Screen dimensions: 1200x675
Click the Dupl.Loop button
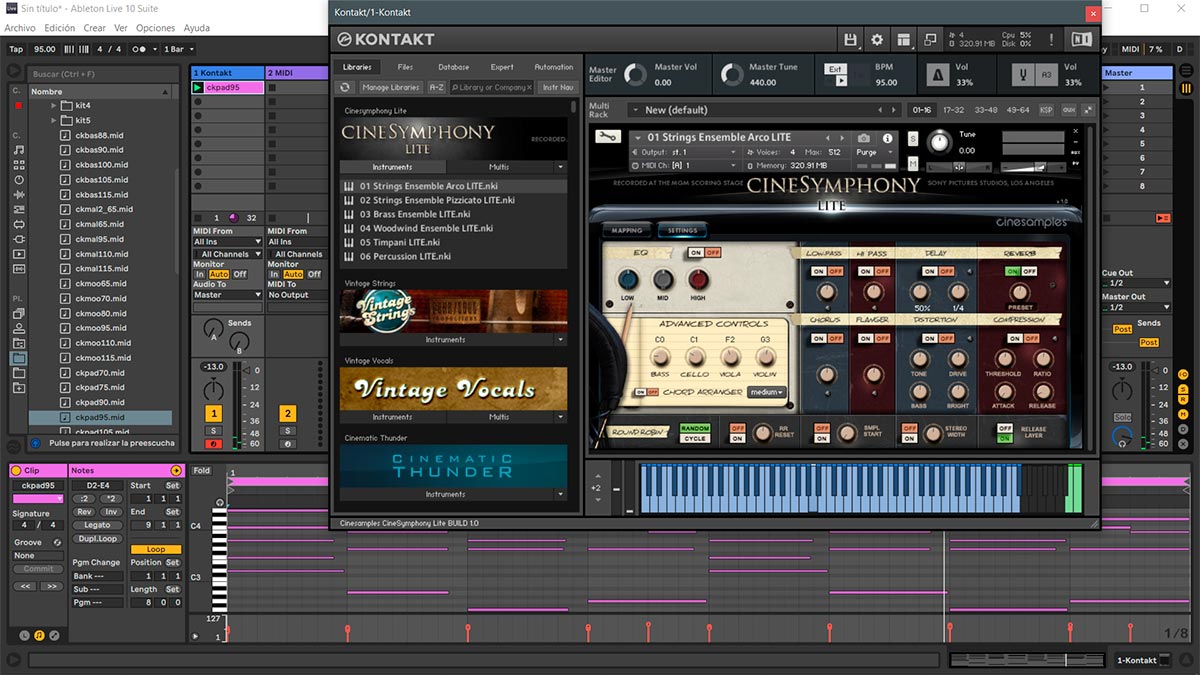click(x=97, y=539)
